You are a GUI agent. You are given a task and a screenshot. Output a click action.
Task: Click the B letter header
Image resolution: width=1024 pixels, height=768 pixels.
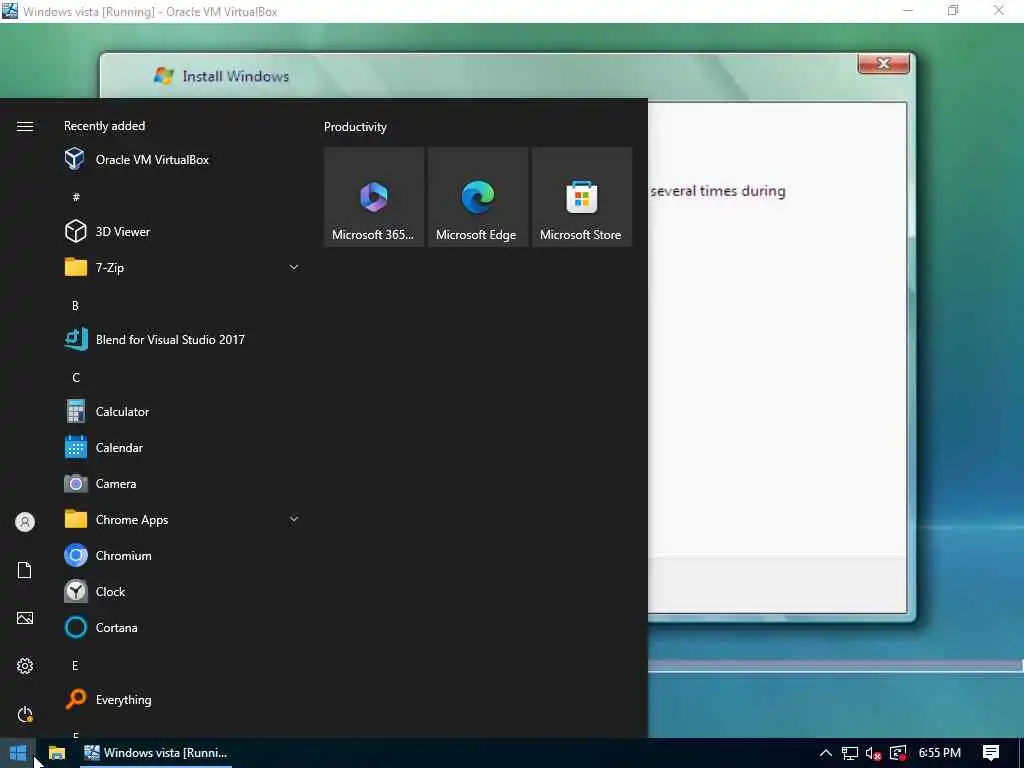pos(75,305)
